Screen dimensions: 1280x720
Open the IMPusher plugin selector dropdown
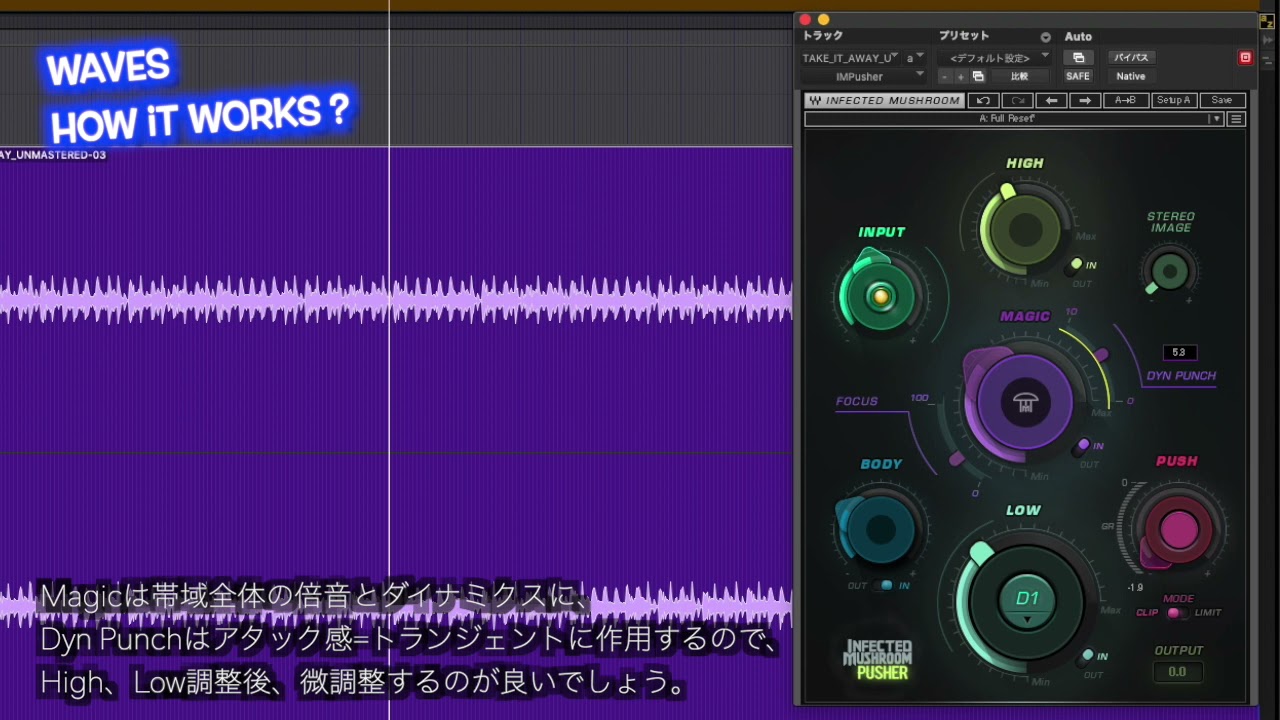864,77
